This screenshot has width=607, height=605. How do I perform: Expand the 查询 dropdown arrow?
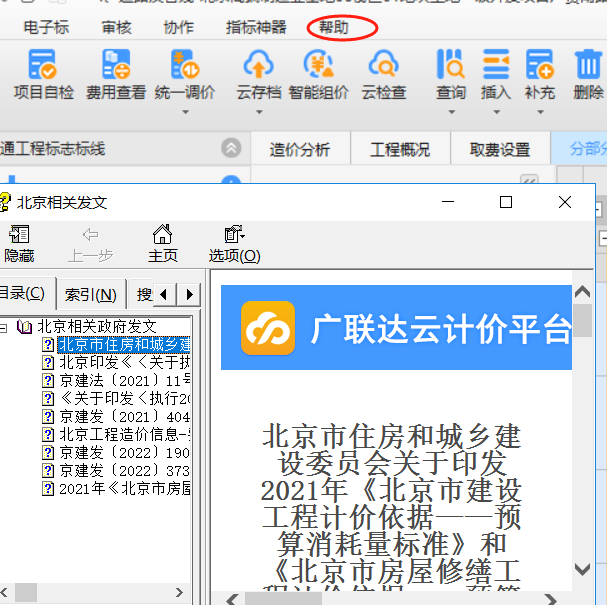click(x=451, y=112)
